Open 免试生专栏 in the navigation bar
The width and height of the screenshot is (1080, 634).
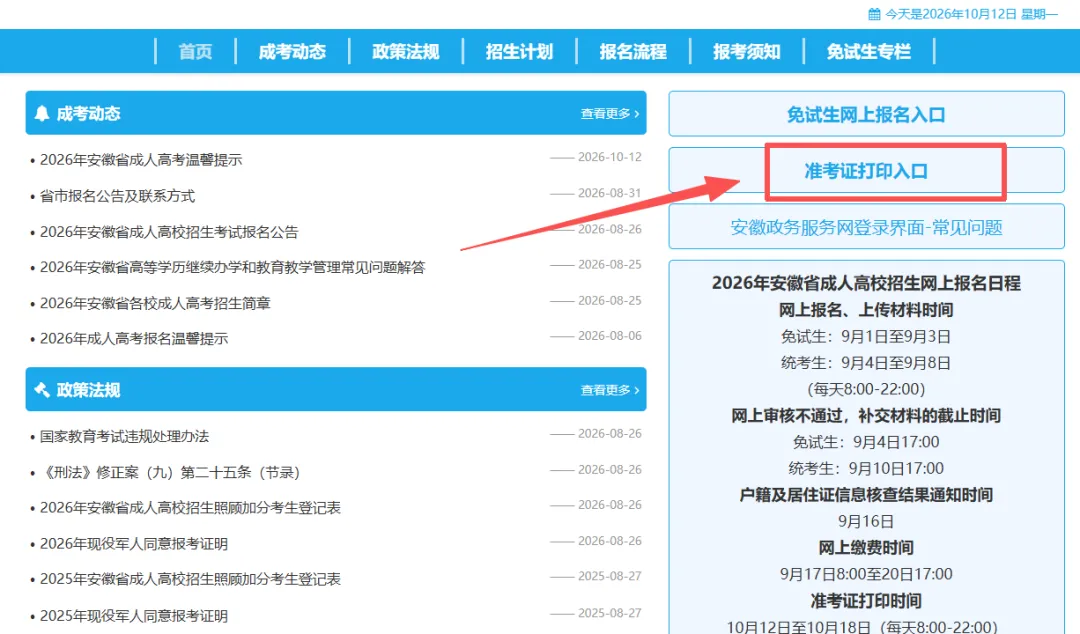coord(869,52)
